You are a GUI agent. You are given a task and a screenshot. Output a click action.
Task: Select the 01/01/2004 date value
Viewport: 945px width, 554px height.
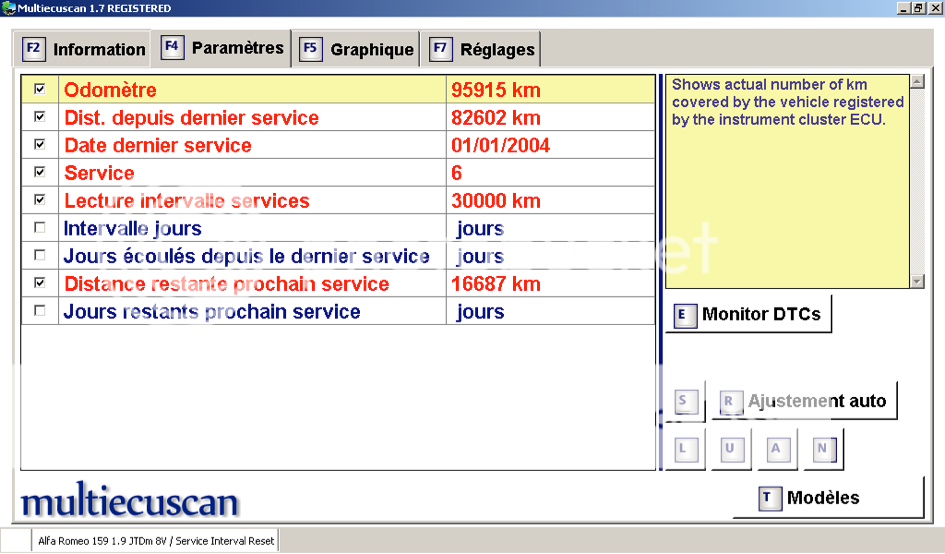[500, 145]
